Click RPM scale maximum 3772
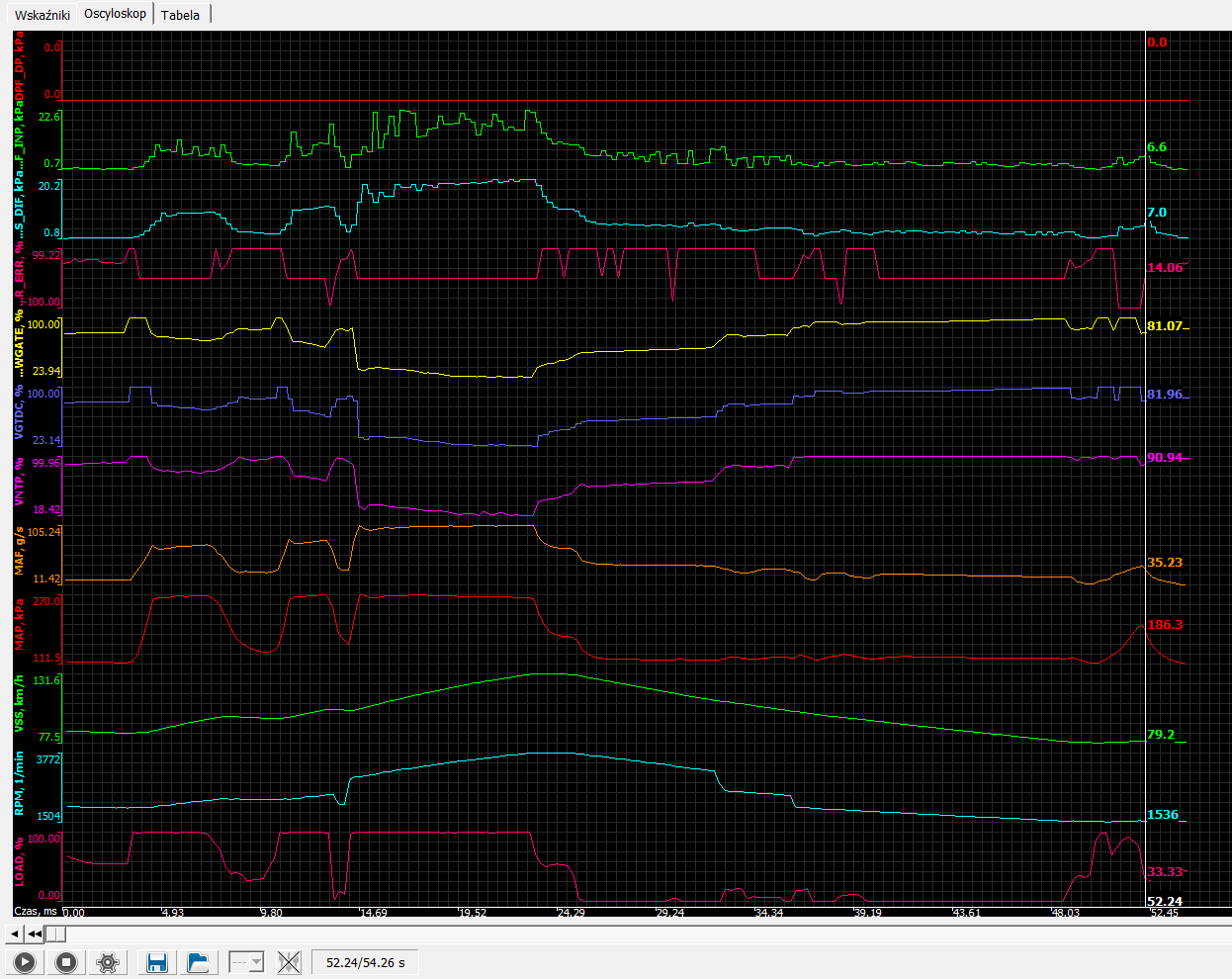 [48, 760]
